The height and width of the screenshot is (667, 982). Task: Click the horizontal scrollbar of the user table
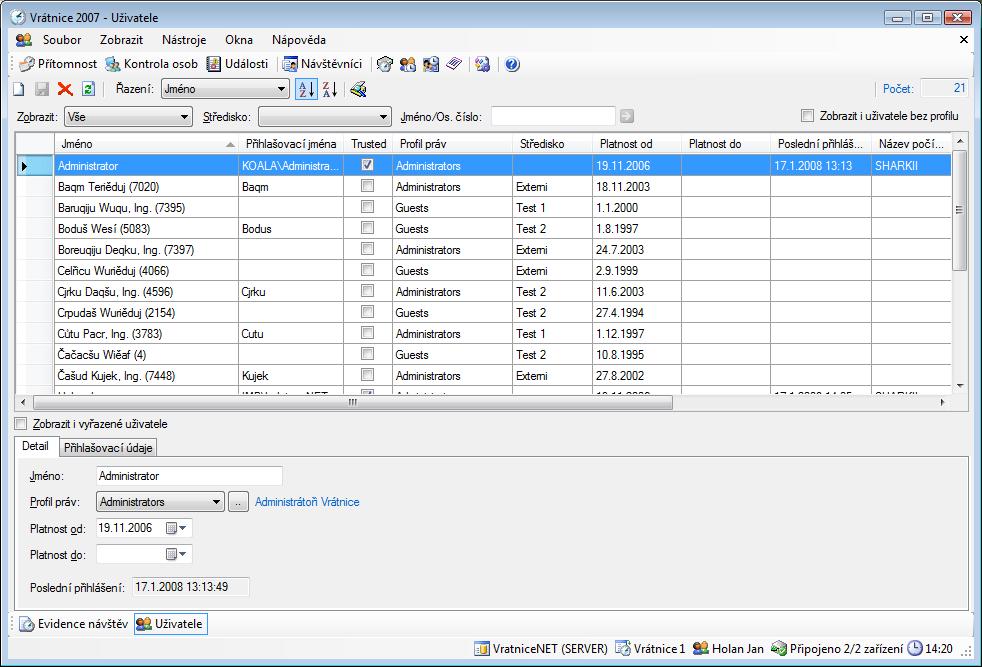[353, 403]
